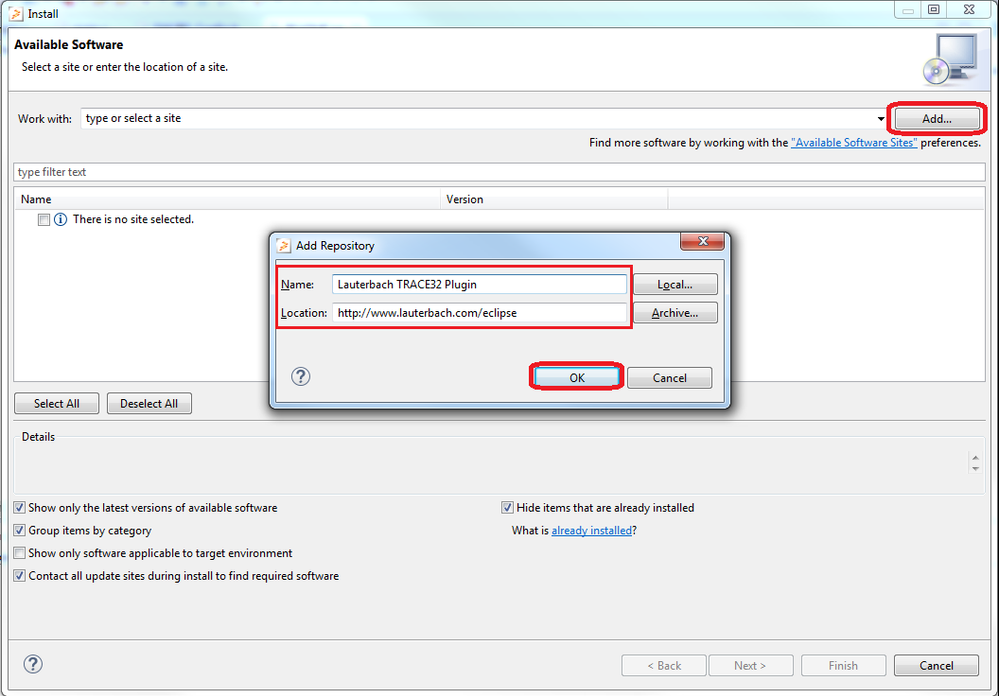Click the Name column header
The image size is (999, 696).
227,199
